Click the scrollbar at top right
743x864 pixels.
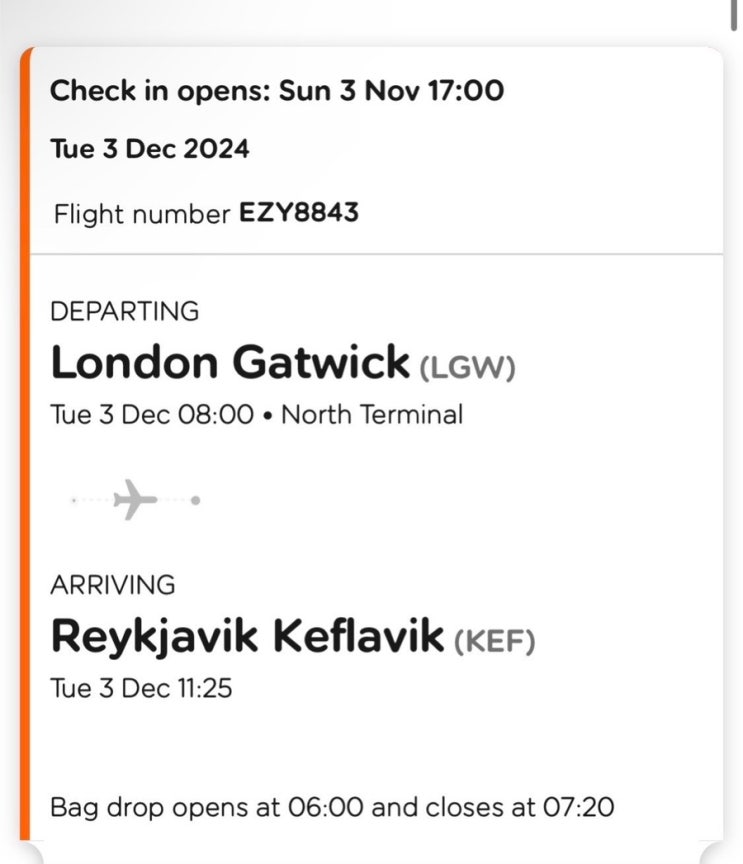coord(733,8)
